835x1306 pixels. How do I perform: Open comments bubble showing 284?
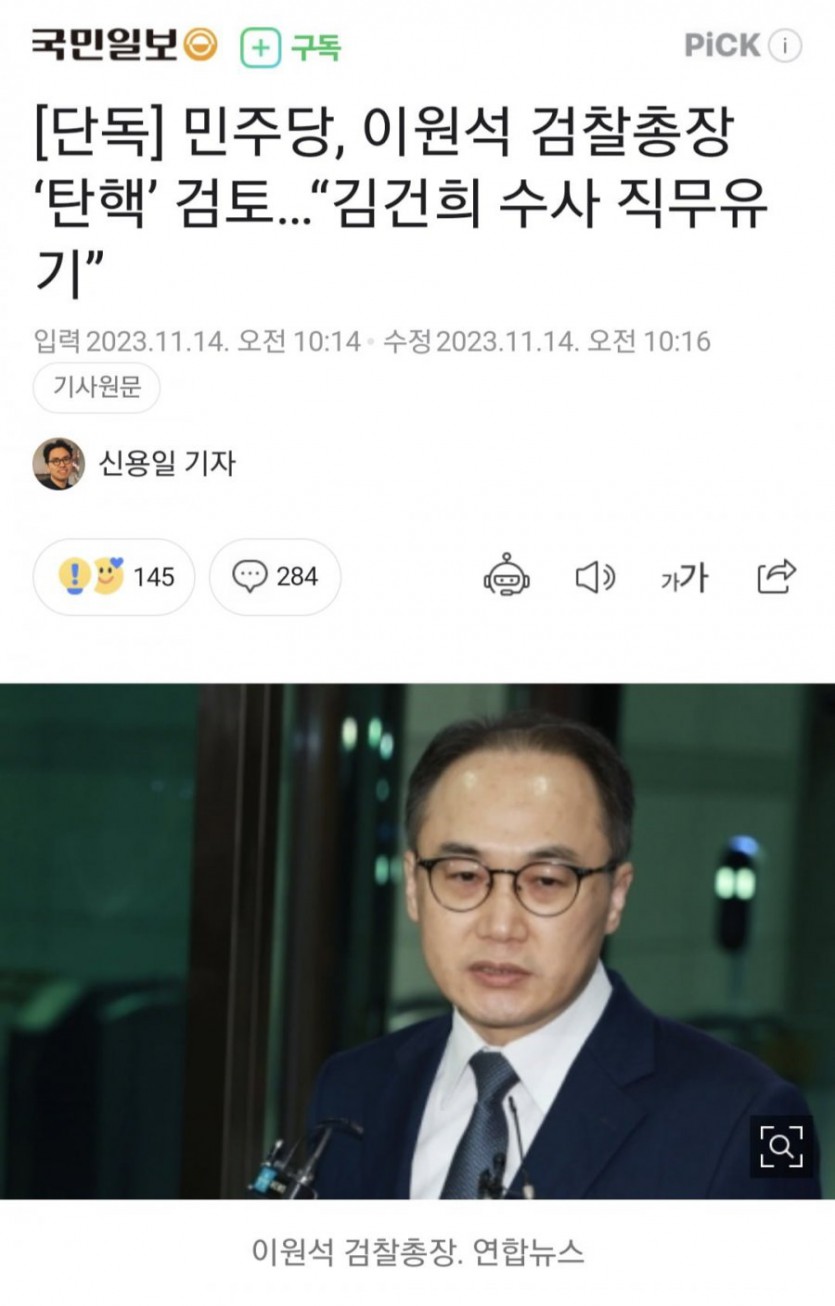[275, 576]
